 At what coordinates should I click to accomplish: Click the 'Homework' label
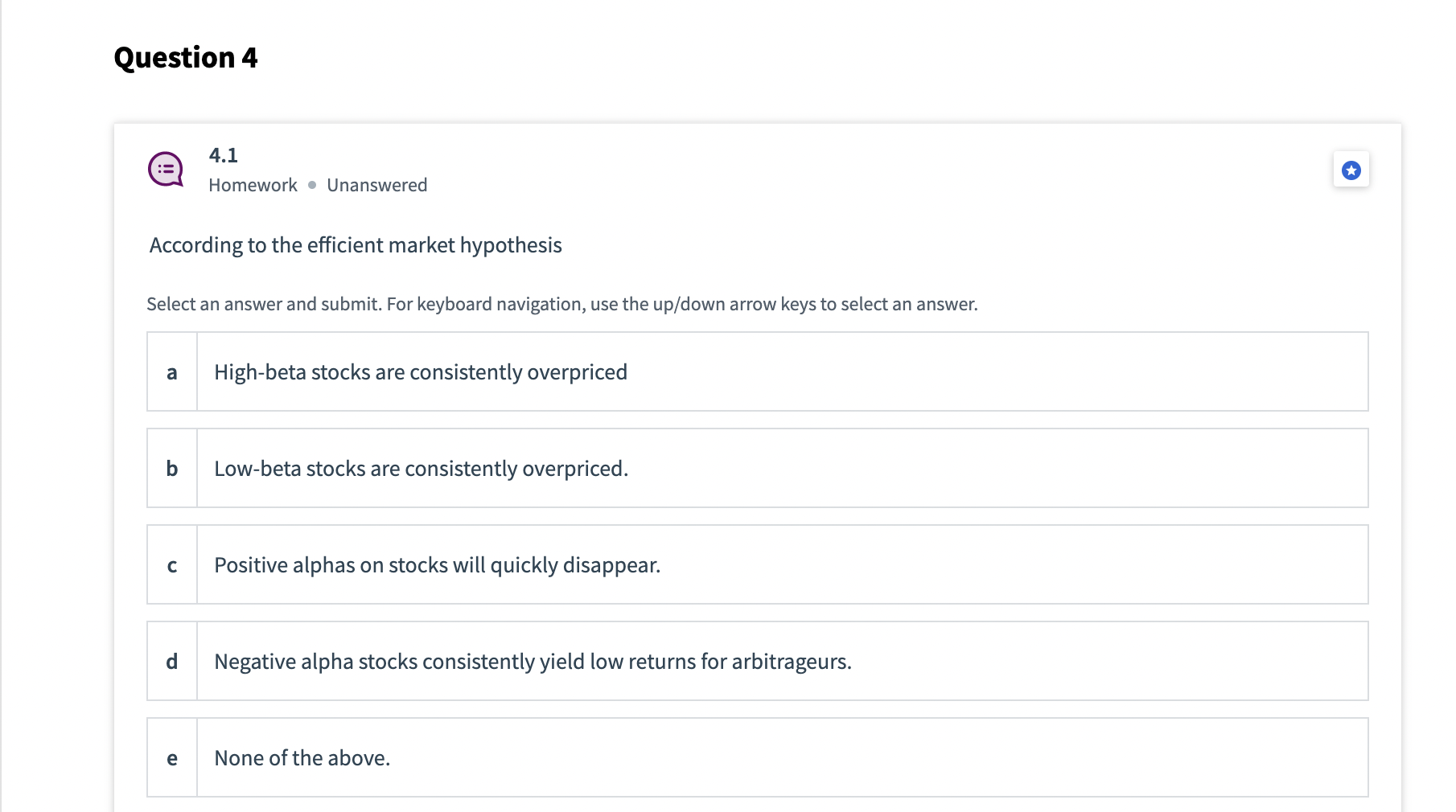[253, 185]
